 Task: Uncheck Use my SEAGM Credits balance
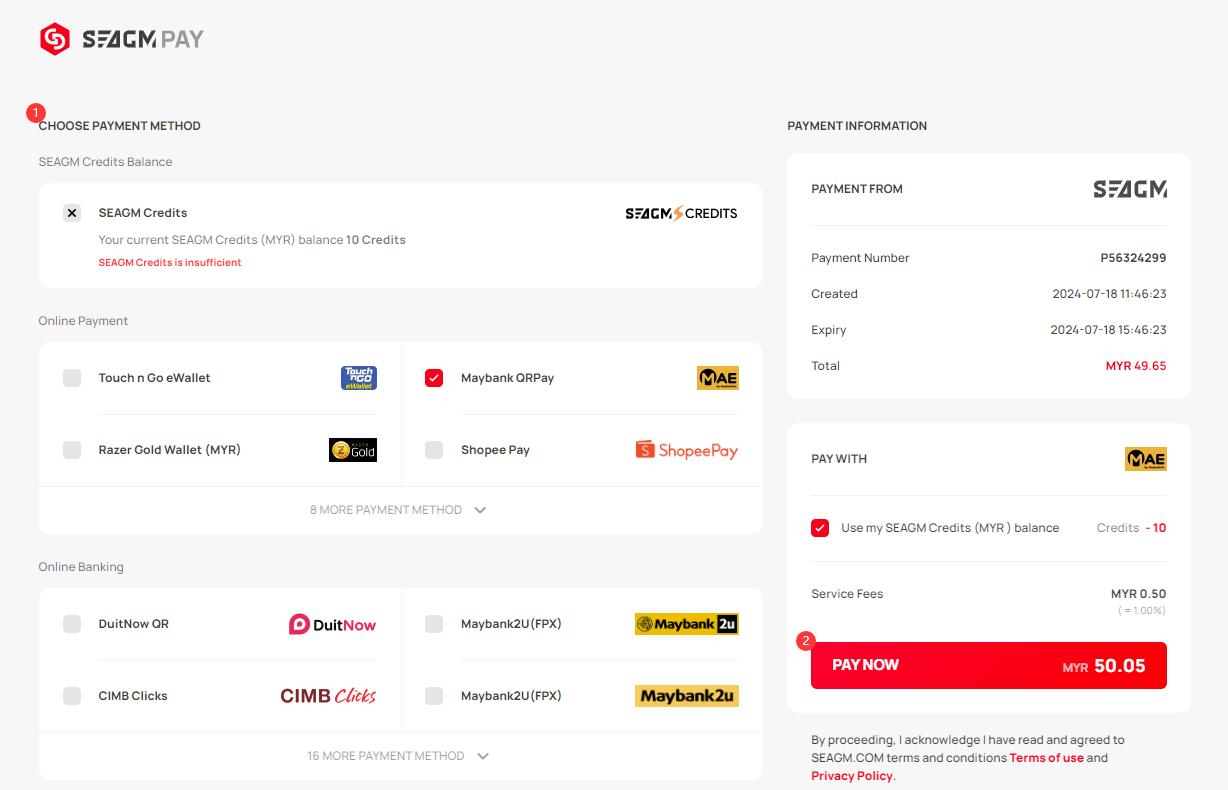coord(820,528)
